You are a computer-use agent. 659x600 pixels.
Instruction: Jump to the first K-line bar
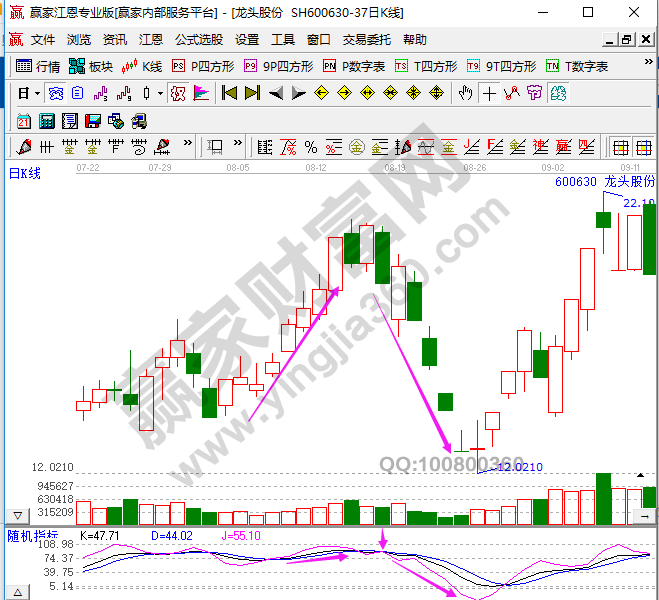229,94
